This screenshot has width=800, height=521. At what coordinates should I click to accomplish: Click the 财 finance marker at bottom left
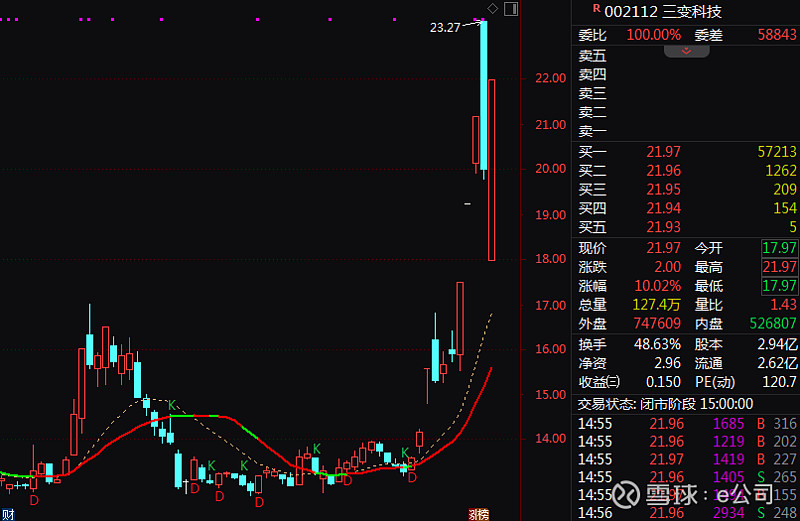pyautogui.click(x=7, y=514)
